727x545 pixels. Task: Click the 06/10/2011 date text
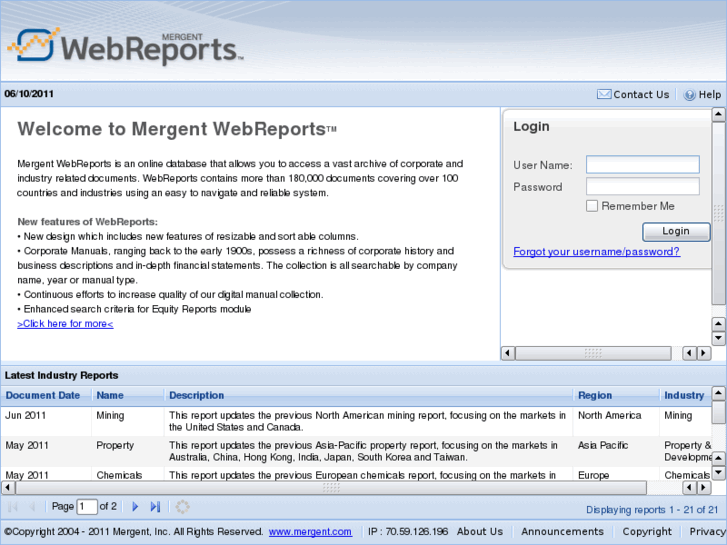pos(29,94)
